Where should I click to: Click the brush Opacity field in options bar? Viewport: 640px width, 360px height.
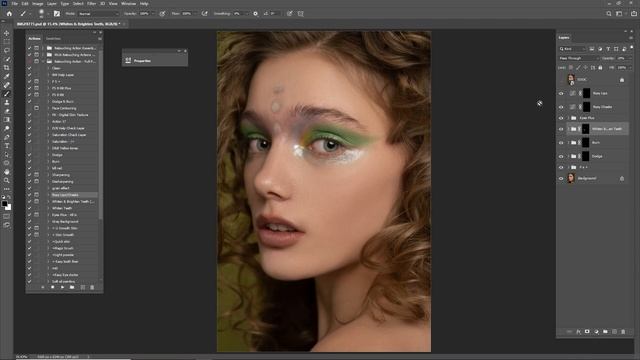144,13
